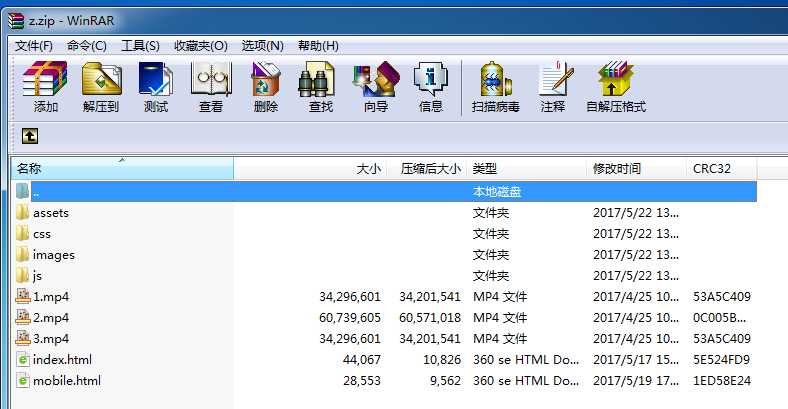Viewport: 788px width, 409px height.
Task: Select the 3.mp4 file name
Action: tap(51, 339)
